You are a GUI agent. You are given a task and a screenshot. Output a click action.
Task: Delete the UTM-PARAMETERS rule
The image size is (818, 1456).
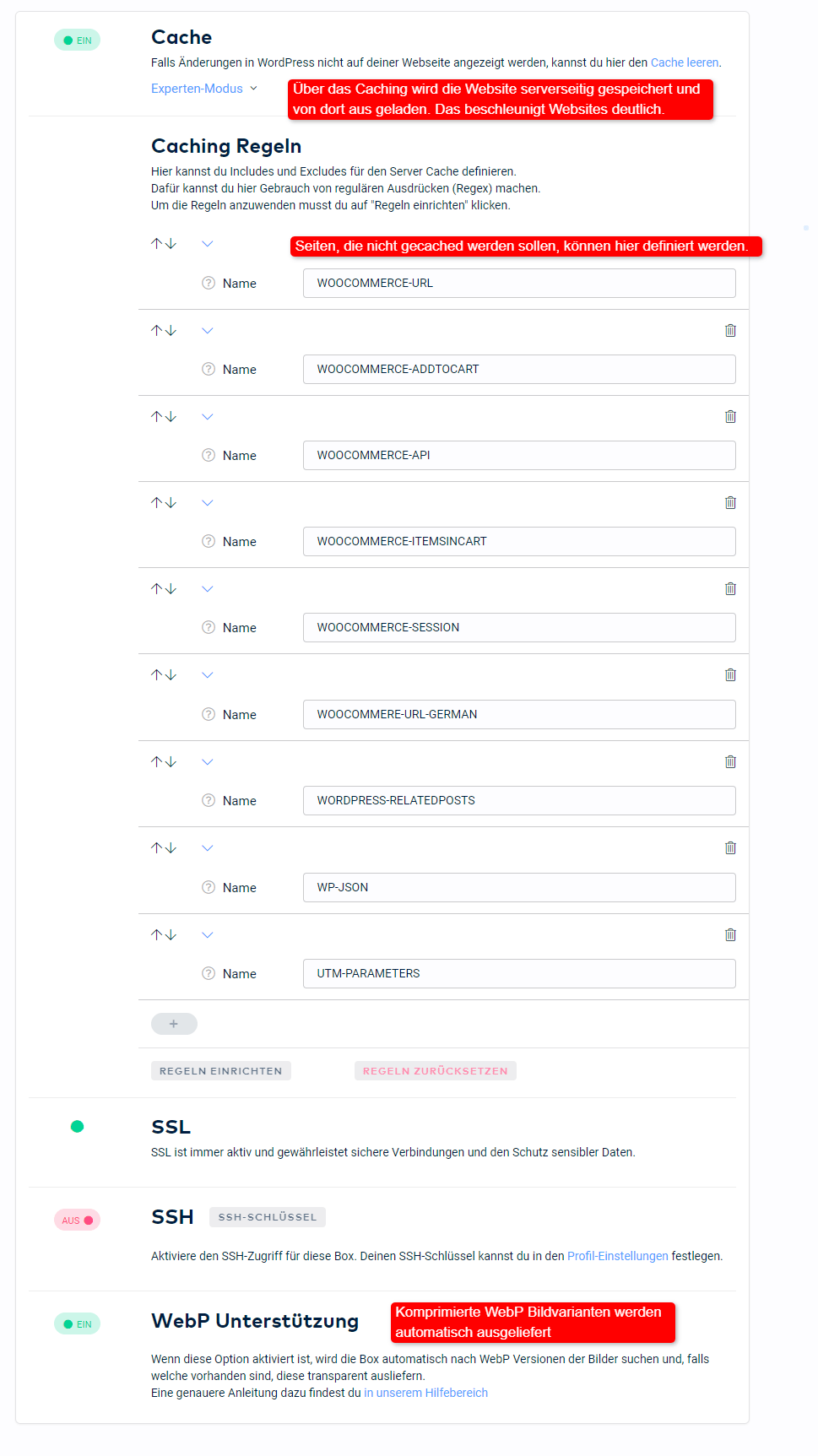[x=730, y=935]
